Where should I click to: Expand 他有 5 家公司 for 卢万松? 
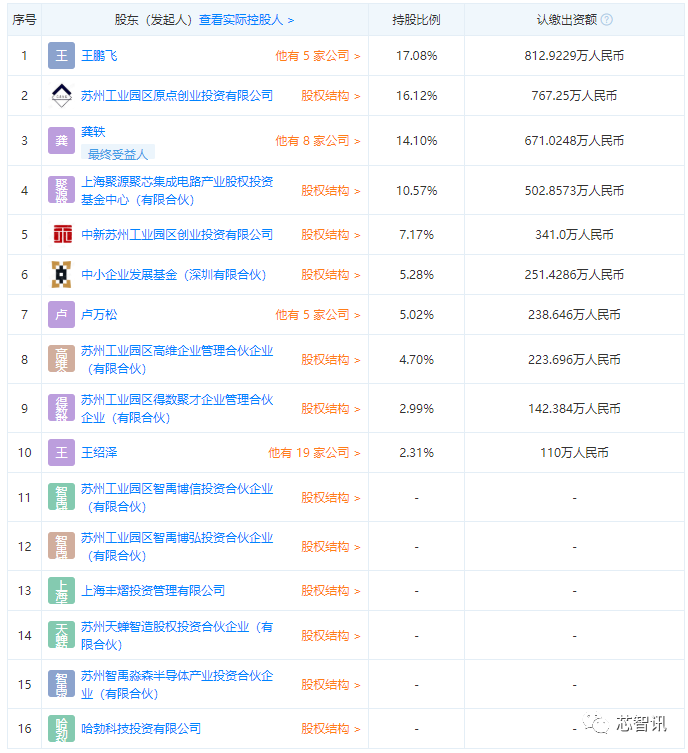(x=318, y=315)
